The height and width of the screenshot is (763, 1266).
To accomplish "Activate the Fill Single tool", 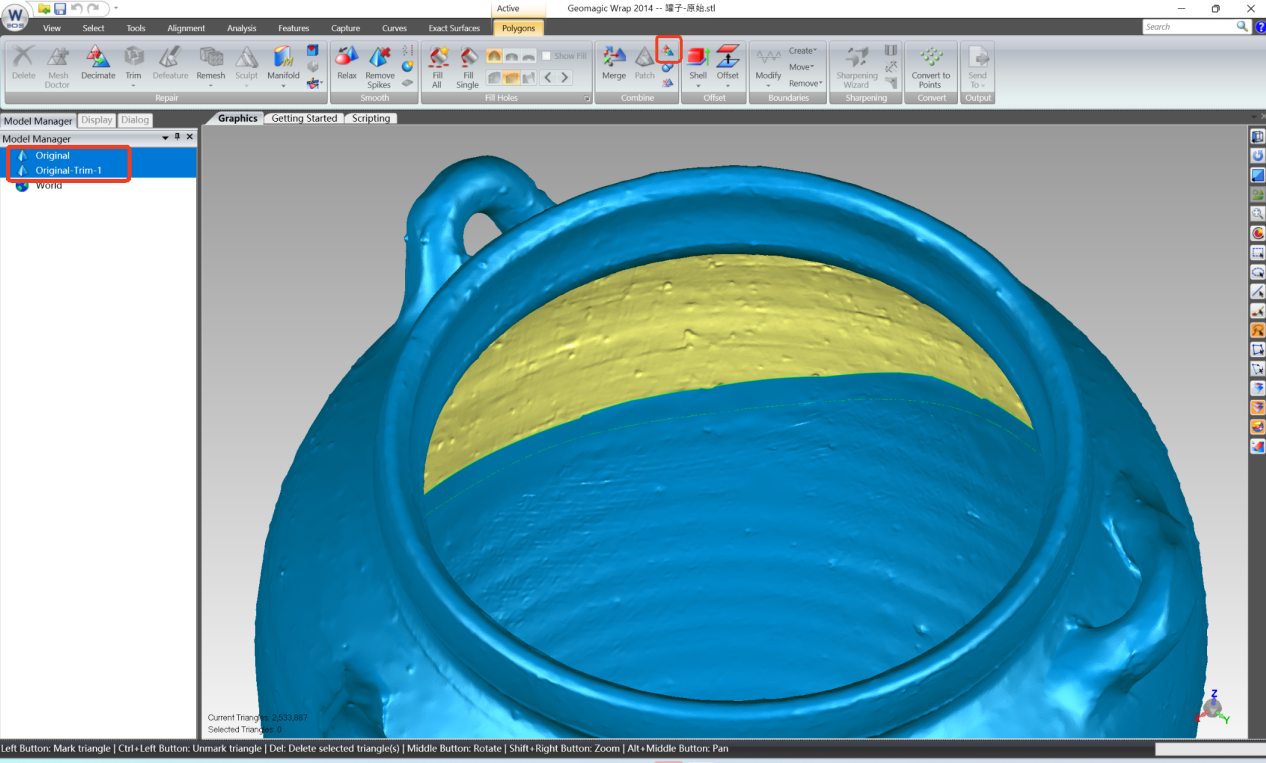I will pyautogui.click(x=467, y=65).
